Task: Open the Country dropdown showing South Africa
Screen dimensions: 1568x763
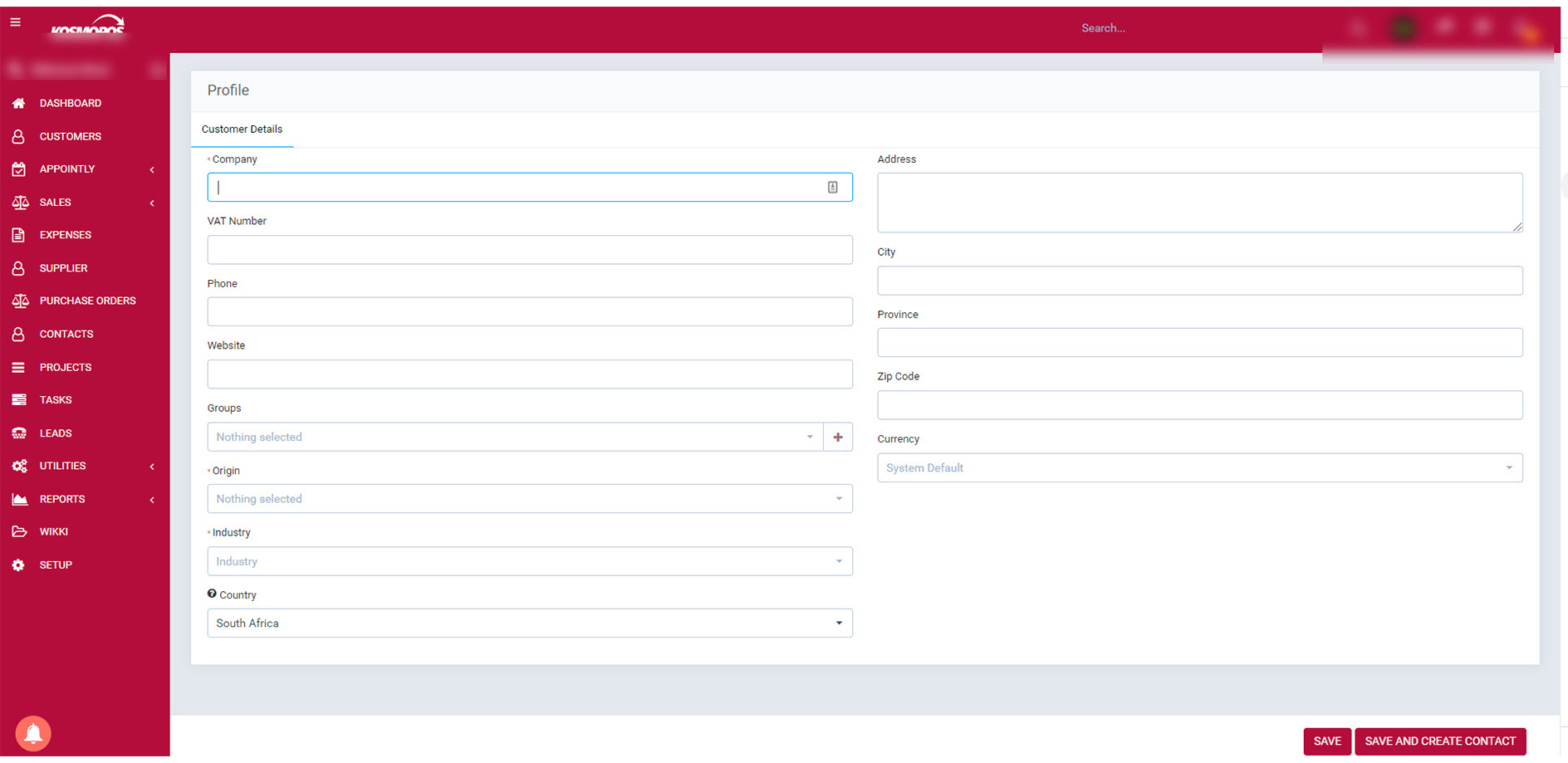Action: (x=530, y=624)
